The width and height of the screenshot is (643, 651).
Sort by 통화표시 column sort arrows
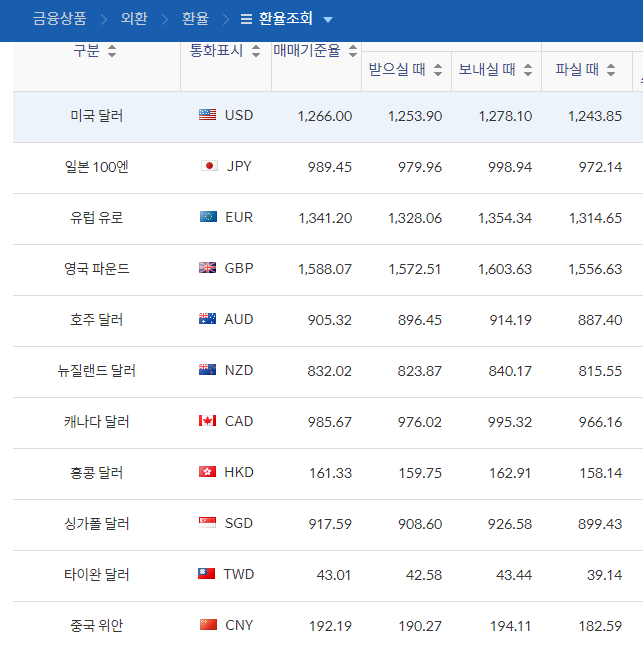point(256,51)
